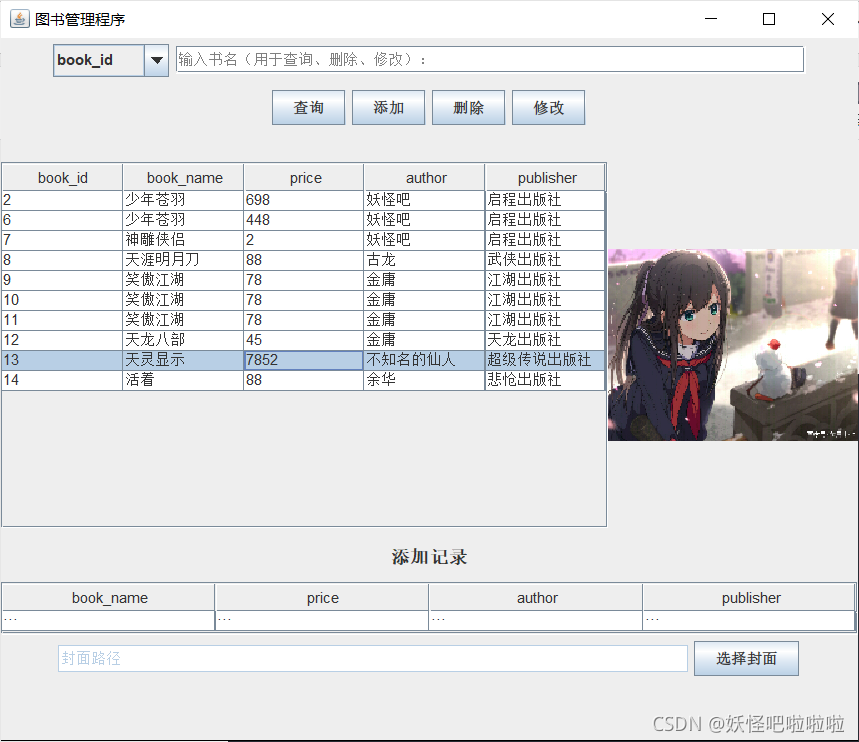Click the price cell showing 698
Image resolution: width=859 pixels, height=742 pixels.
click(303, 200)
